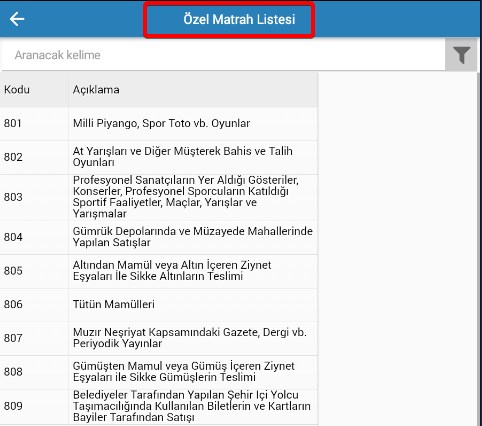Focus the Aranacak kelime search field
The image size is (482, 426).
click(x=223, y=55)
